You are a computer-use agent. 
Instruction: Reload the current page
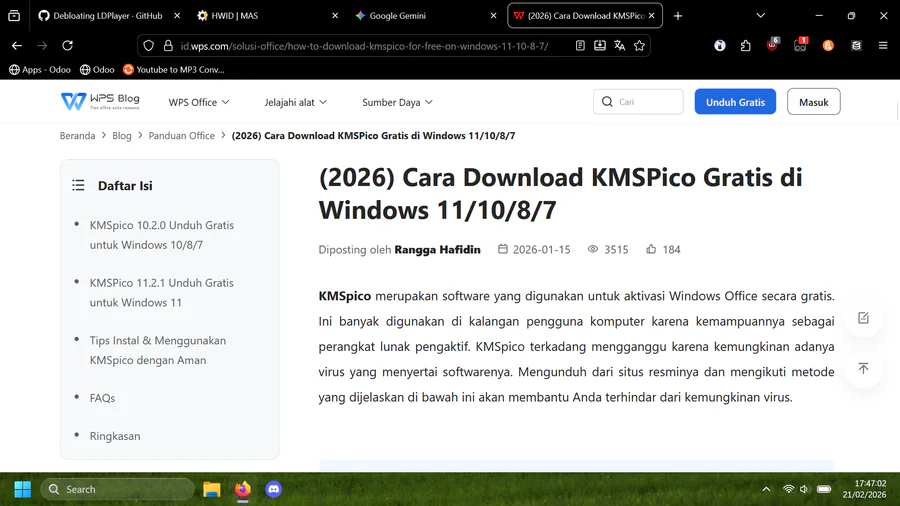(68, 45)
